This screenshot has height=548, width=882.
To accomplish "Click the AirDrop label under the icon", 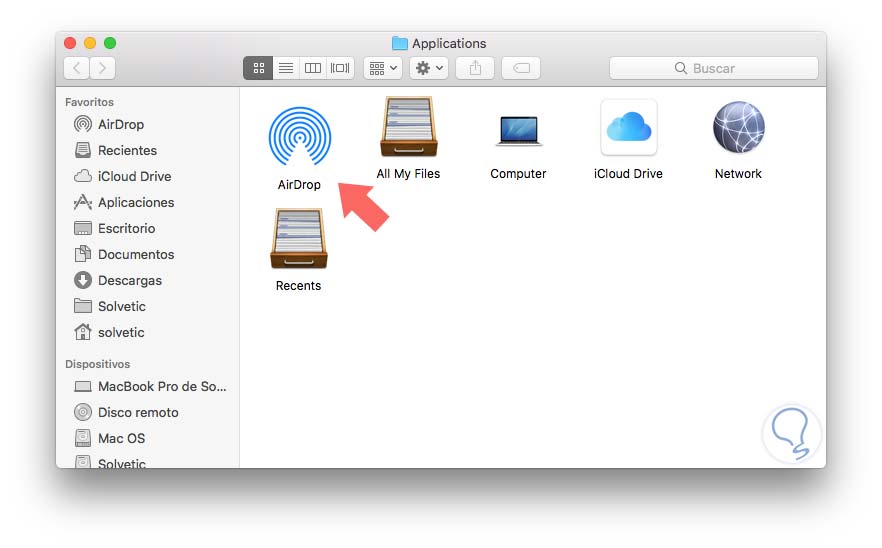I will (x=299, y=185).
